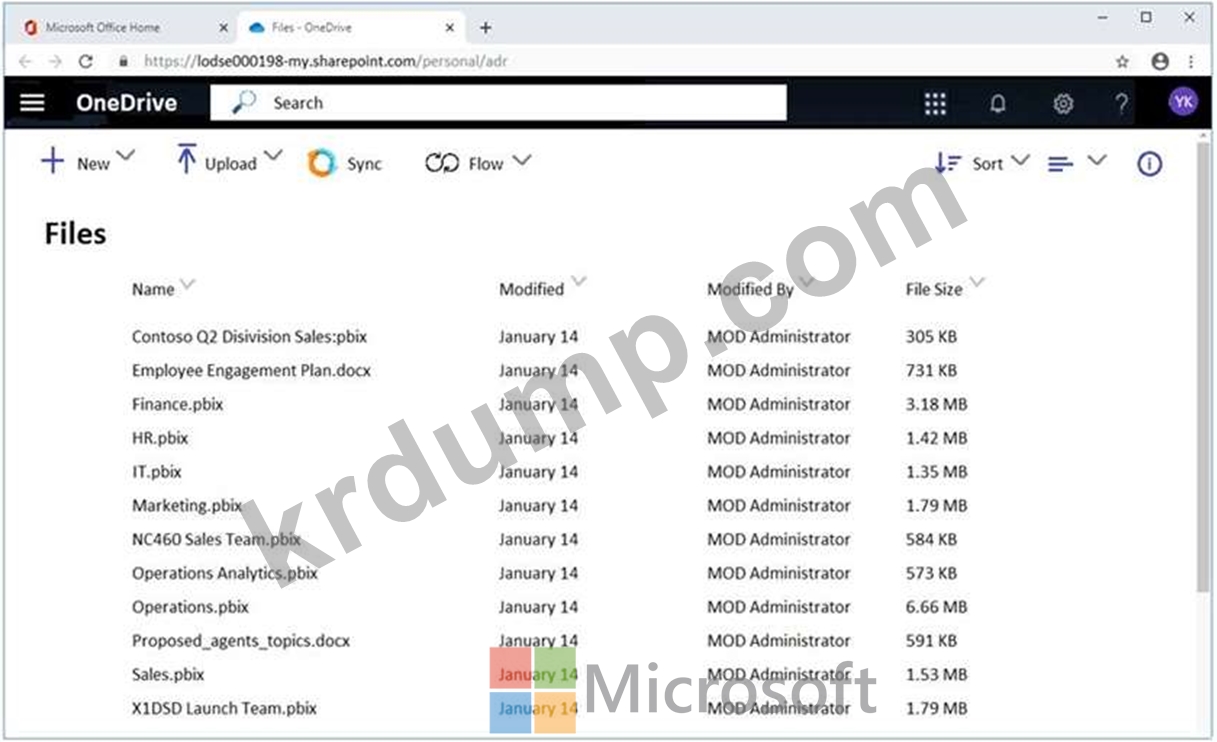
Task: Open the Name column dropdown
Action: (187, 284)
